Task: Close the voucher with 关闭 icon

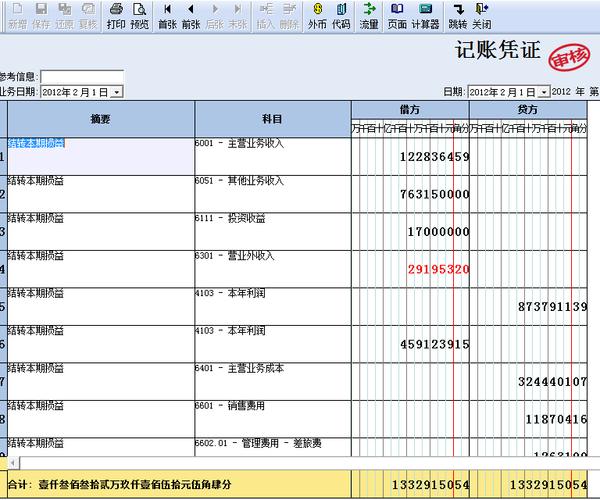Action: [x=481, y=16]
